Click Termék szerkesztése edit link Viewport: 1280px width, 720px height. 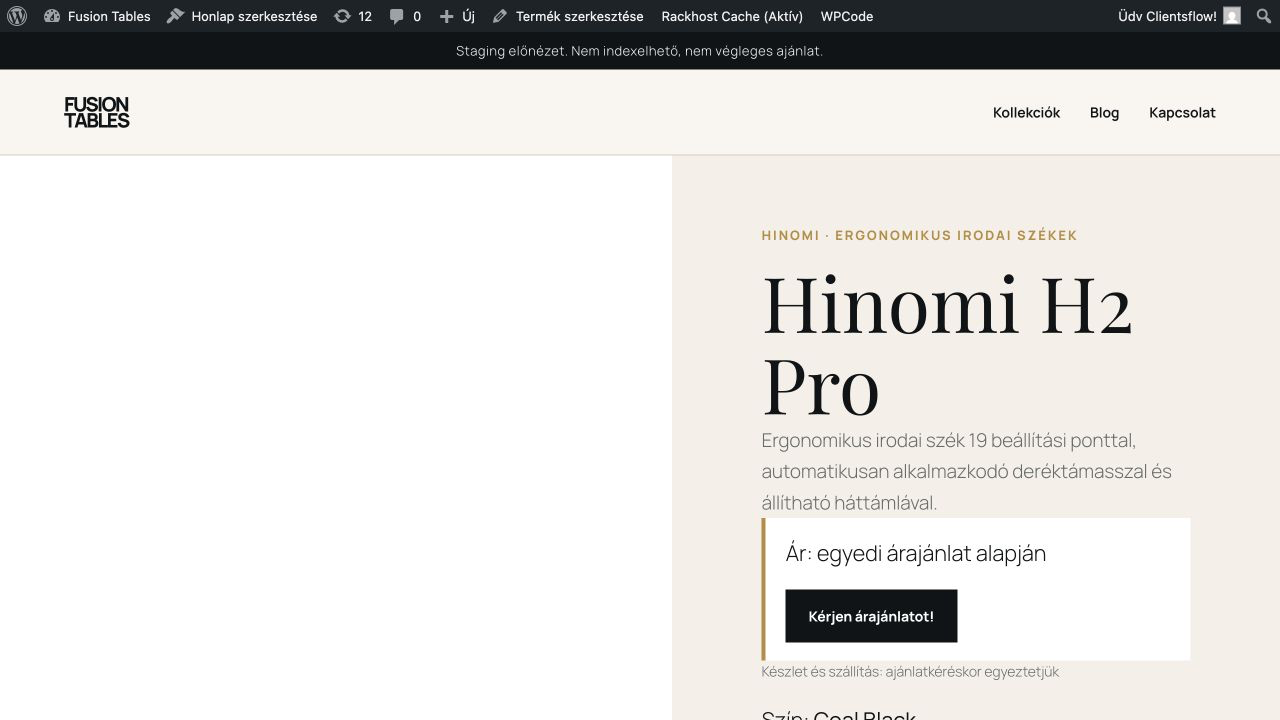pos(568,16)
